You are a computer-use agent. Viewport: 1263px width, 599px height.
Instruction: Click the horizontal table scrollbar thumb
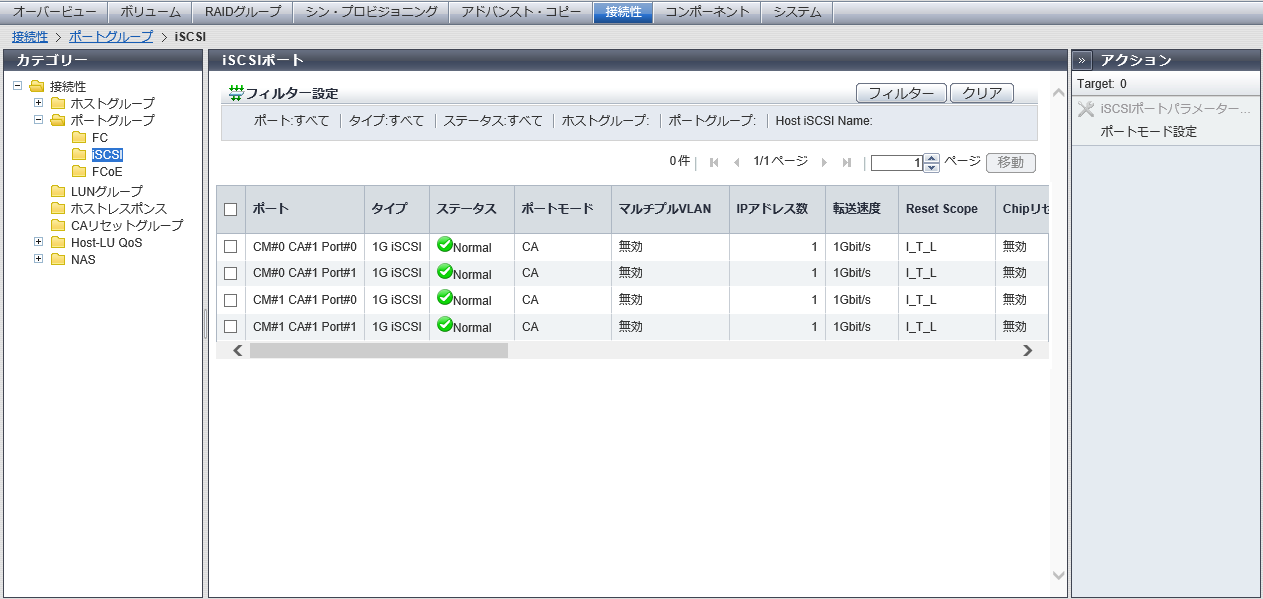tap(379, 351)
